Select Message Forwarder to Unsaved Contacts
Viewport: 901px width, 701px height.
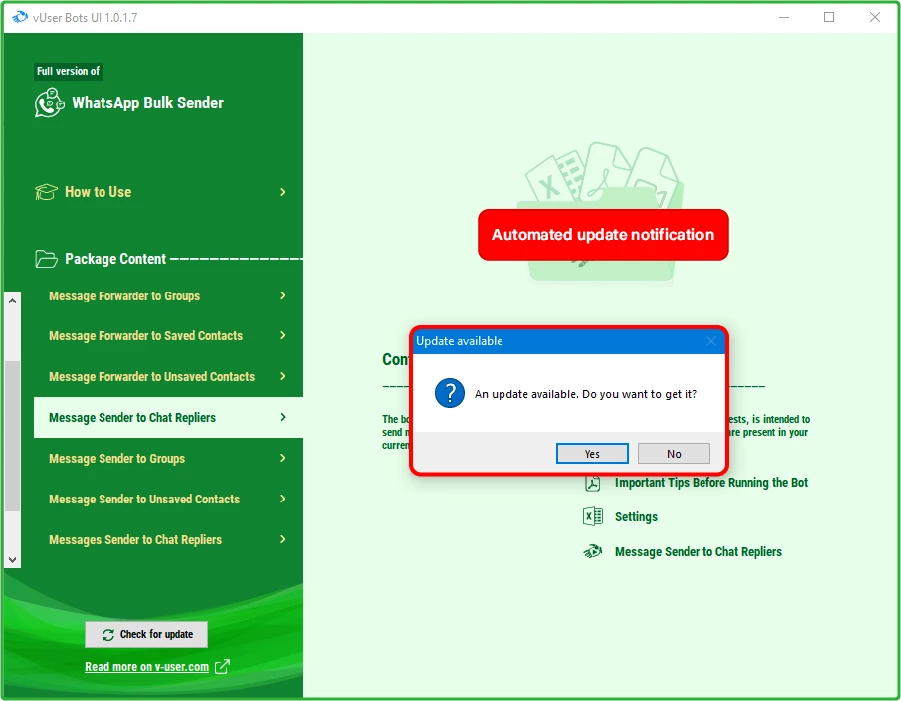point(152,376)
